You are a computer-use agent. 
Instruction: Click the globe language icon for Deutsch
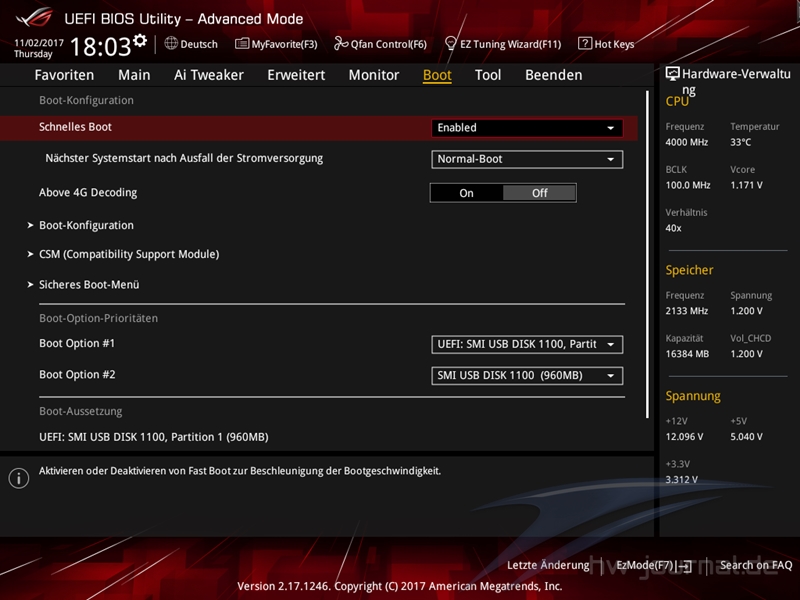171,44
